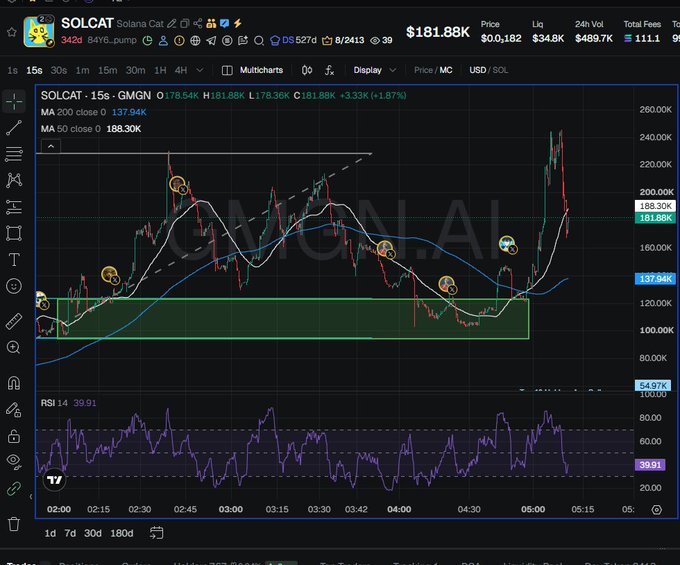Screen dimensions: 680x565
Task: Expand the more timeframes dropdown arrow
Action: tap(200, 70)
